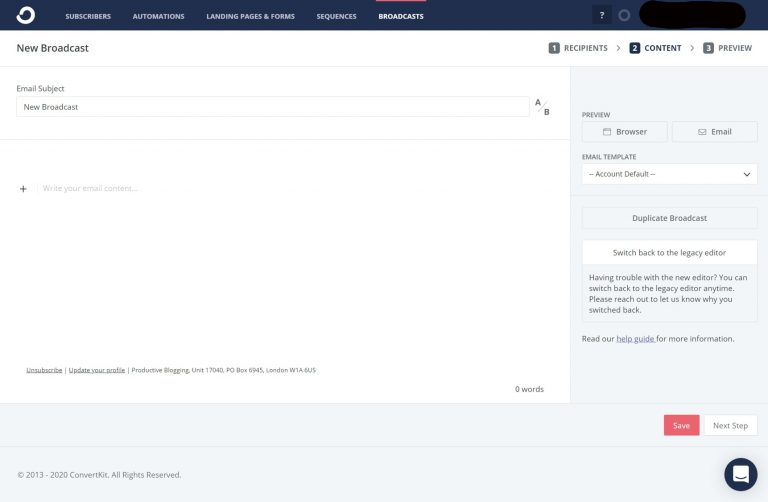Viewport: 768px width, 502px height.
Task: Open the Automations menu
Action: (x=158, y=16)
